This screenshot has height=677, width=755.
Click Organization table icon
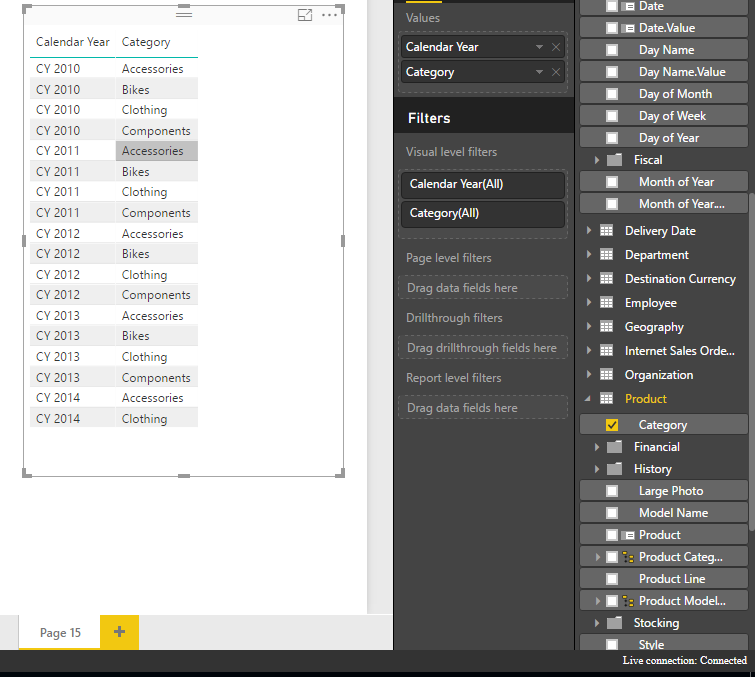point(606,375)
